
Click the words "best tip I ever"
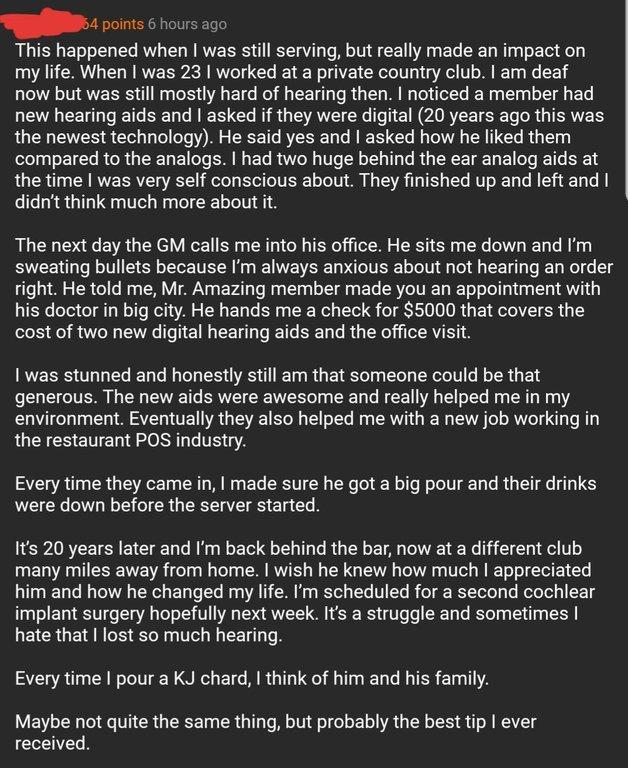click(x=480, y=722)
